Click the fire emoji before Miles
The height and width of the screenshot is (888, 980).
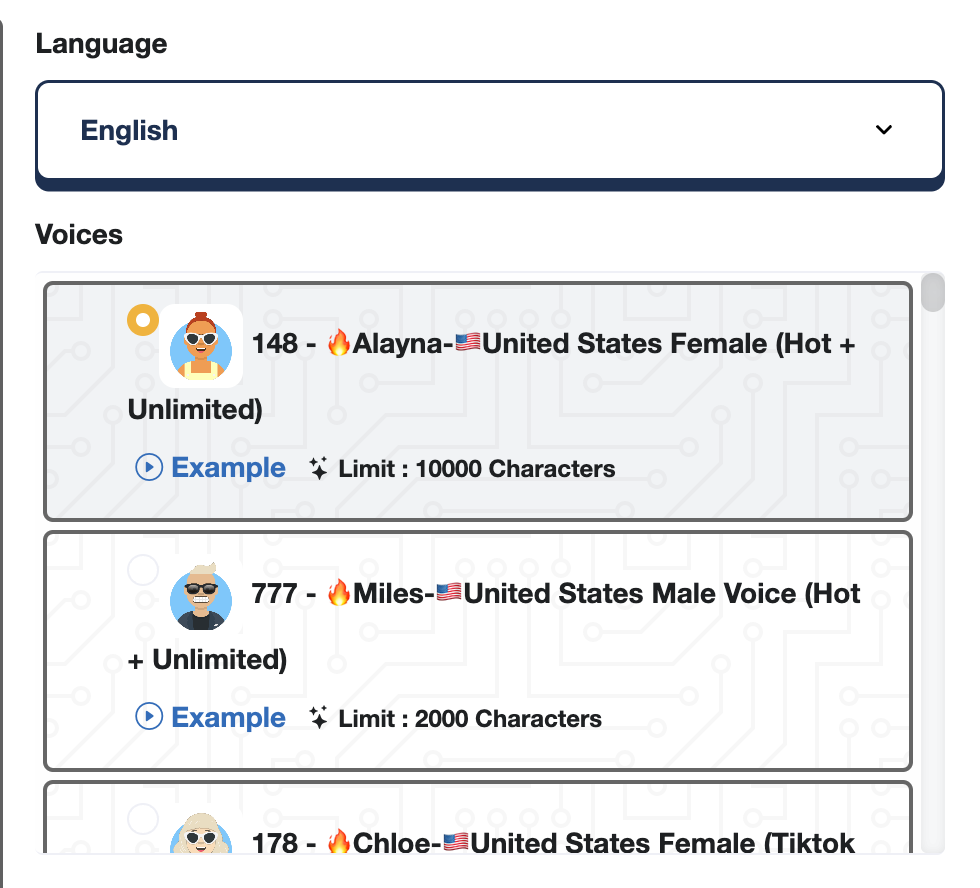click(x=339, y=594)
